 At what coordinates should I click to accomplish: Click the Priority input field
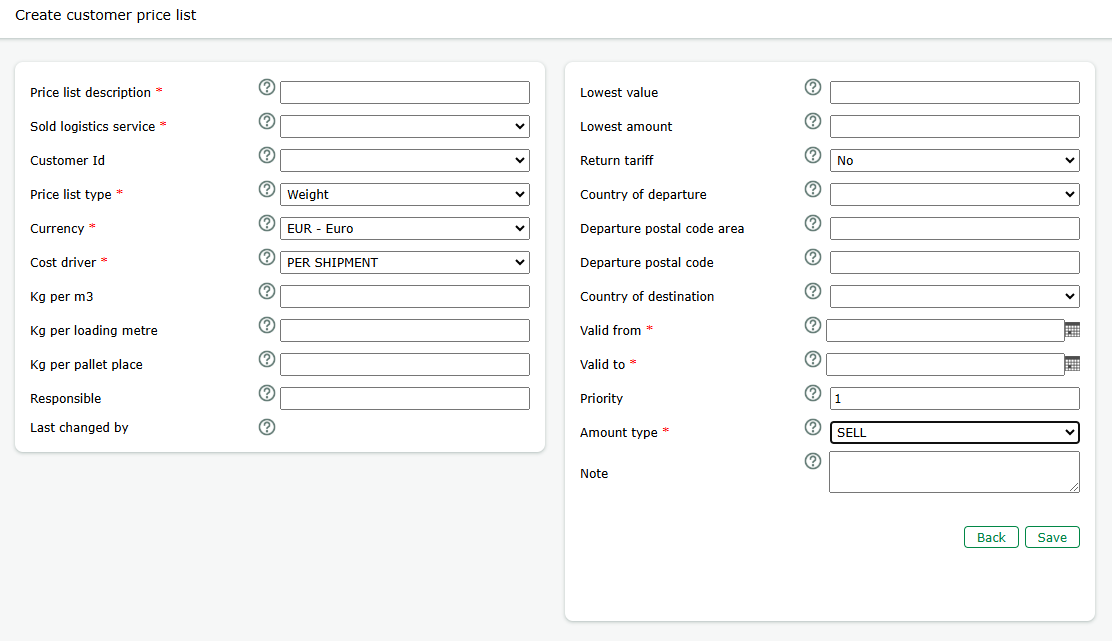click(954, 399)
